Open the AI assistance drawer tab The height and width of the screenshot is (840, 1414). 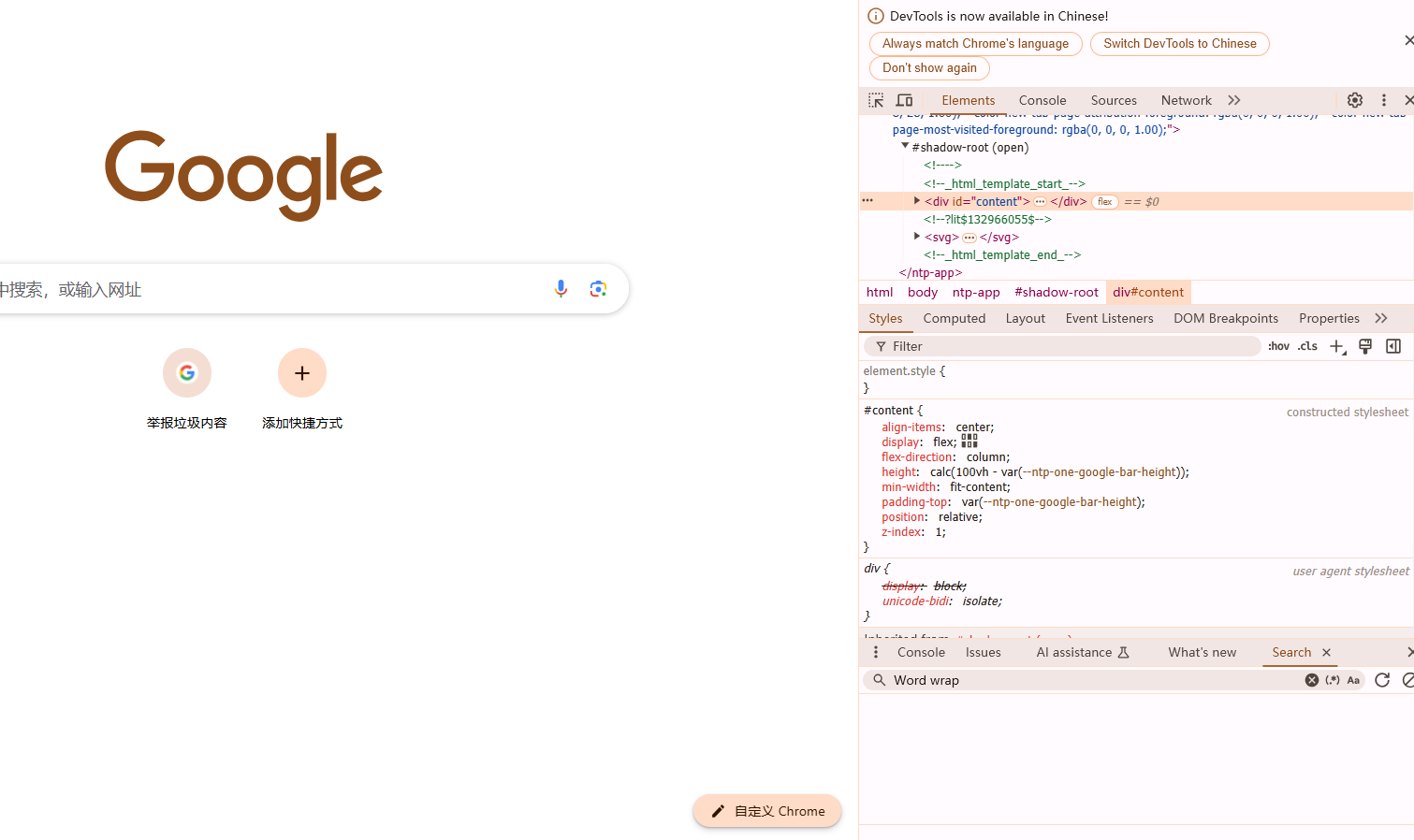click(x=1083, y=652)
